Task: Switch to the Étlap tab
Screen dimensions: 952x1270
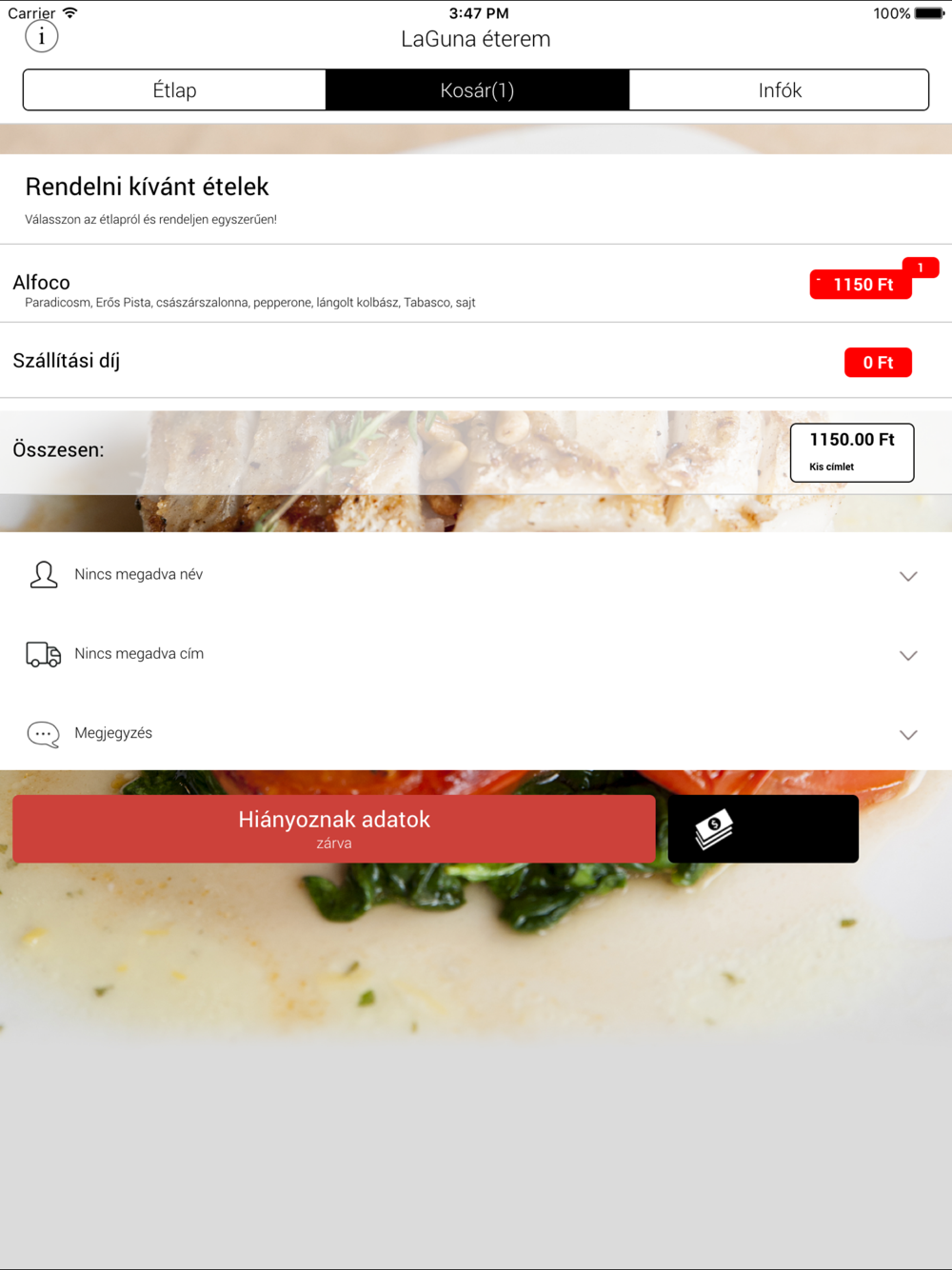Action: pyautogui.click(x=174, y=90)
